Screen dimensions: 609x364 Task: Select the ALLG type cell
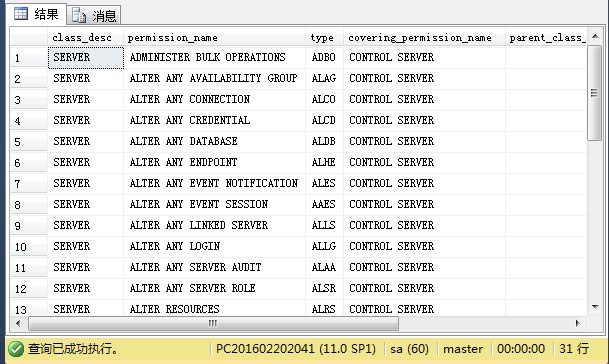324,246
